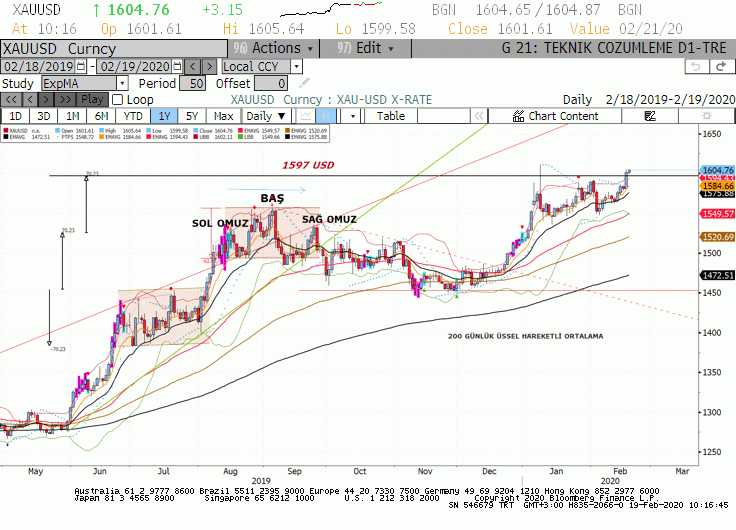Click the redo arrow button
736x530 pixels.
coord(721,67)
